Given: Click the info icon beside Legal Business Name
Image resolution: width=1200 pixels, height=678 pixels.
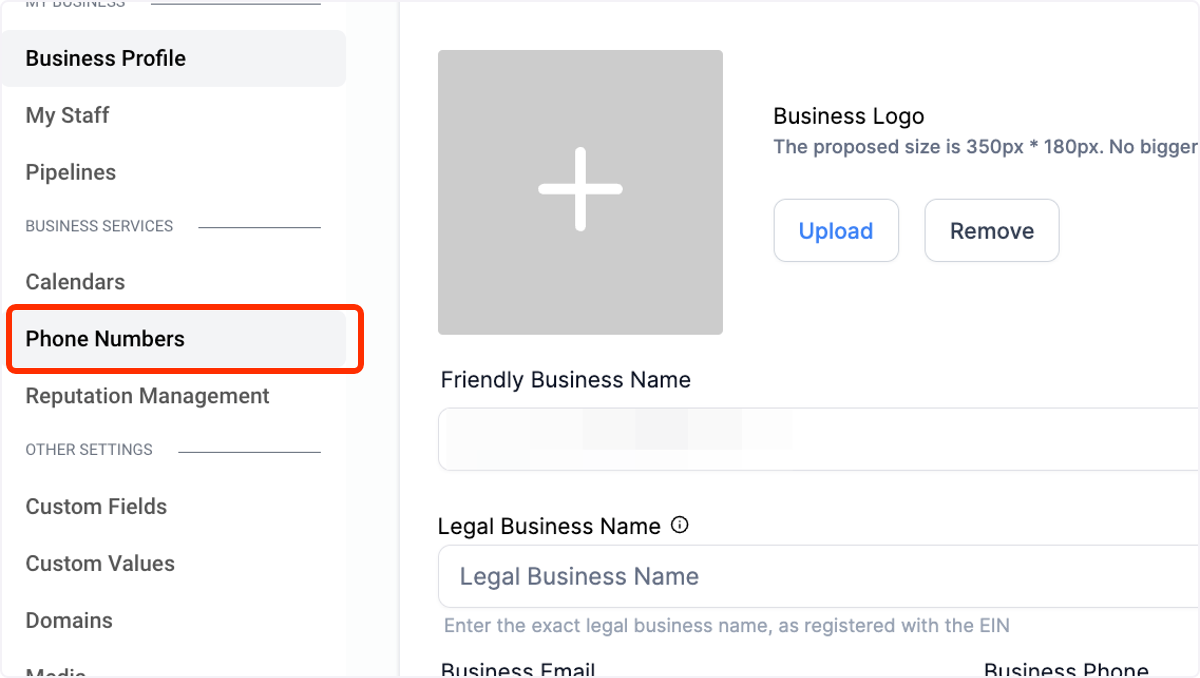Looking at the screenshot, I should pos(680,525).
